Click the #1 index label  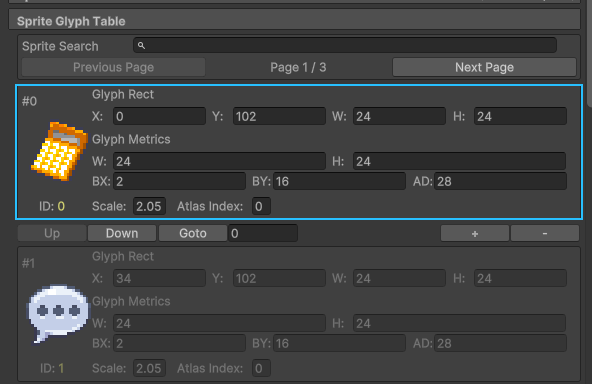(x=28, y=263)
